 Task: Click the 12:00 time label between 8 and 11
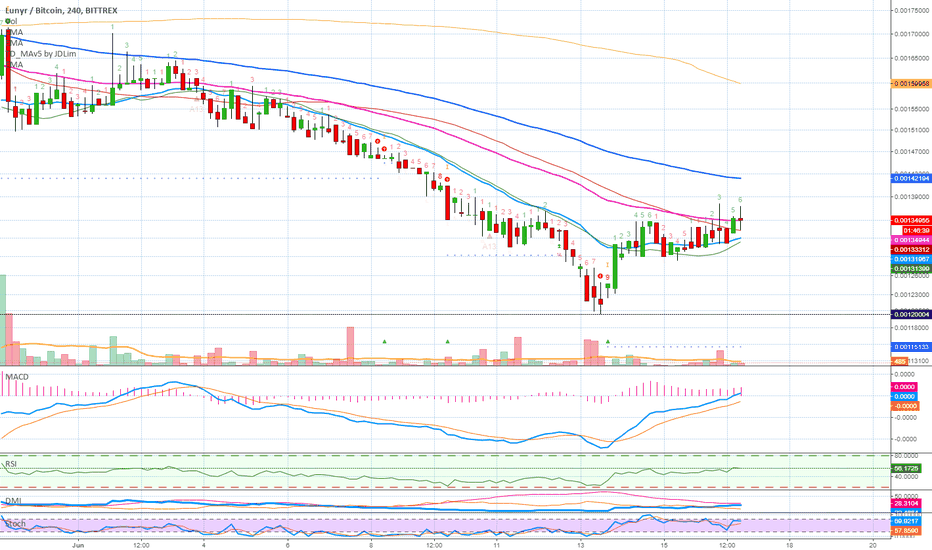(x=434, y=545)
